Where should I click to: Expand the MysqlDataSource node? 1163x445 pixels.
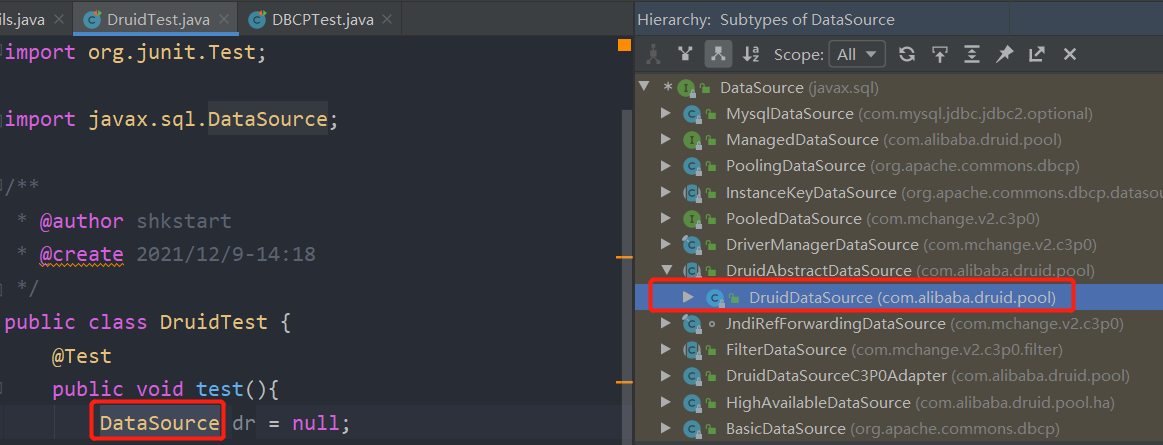pyautogui.click(x=665, y=114)
